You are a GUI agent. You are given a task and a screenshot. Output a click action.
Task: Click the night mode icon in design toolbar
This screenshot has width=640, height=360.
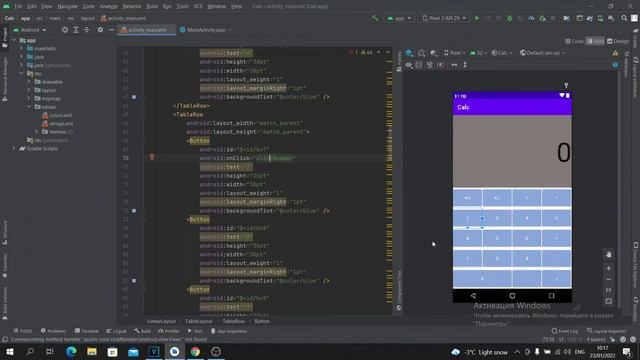(433, 53)
